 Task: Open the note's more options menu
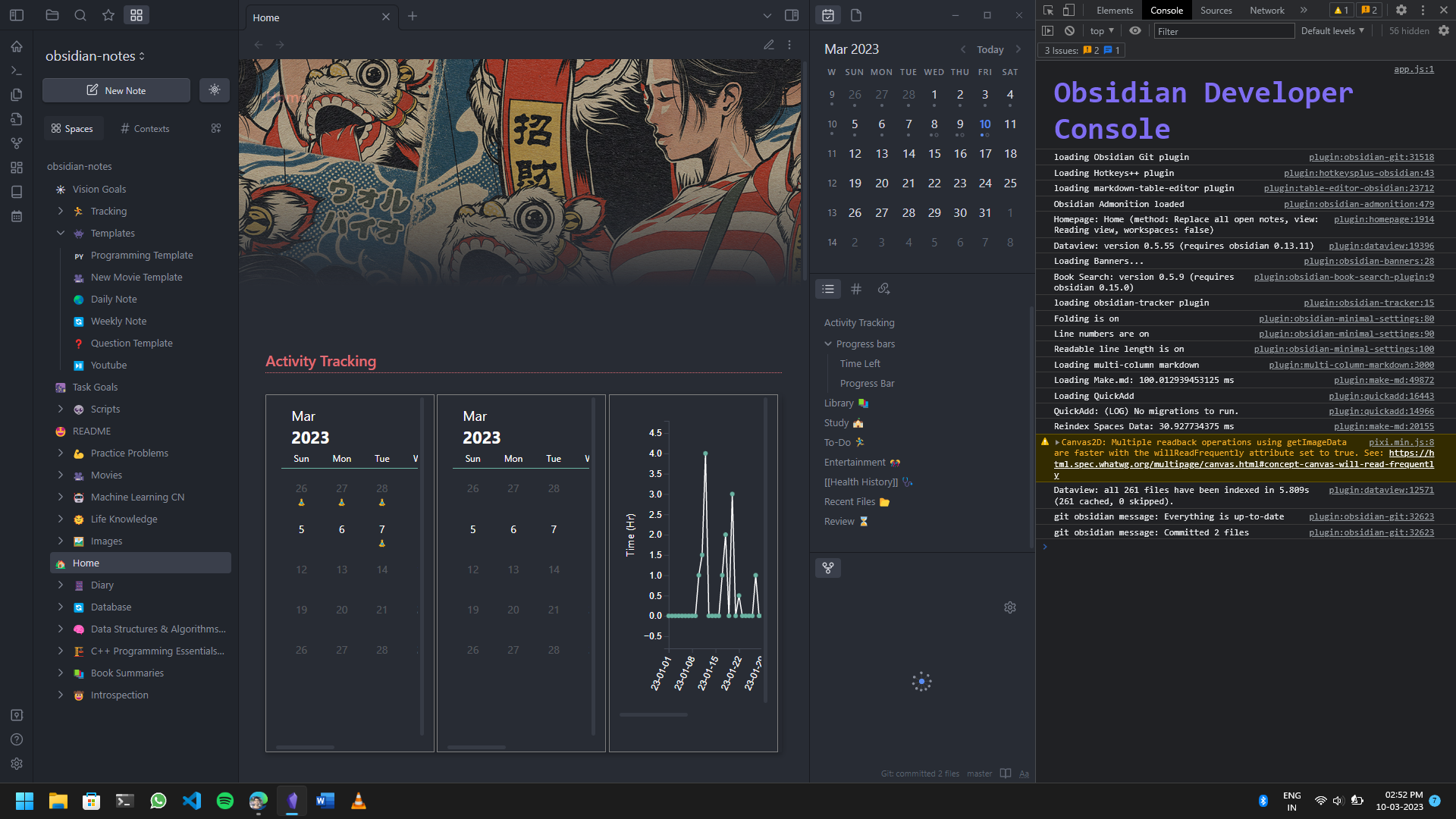[x=789, y=45]
